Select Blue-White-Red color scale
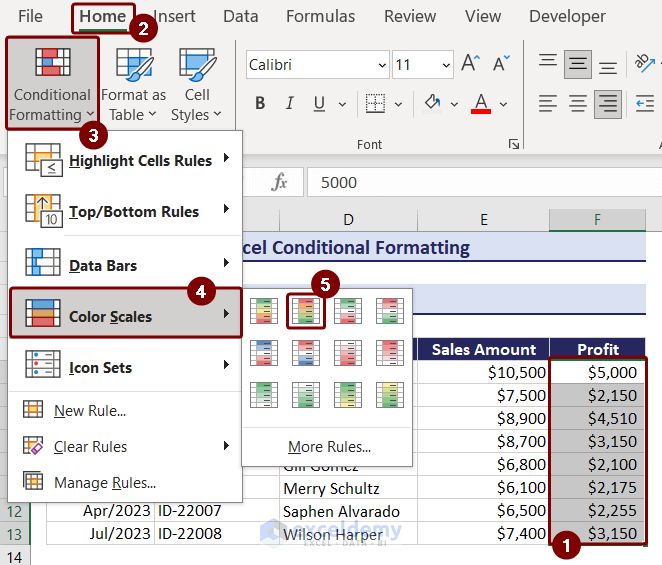The height and width of the screenshot is (565, 662). click(x=264, y=353)
